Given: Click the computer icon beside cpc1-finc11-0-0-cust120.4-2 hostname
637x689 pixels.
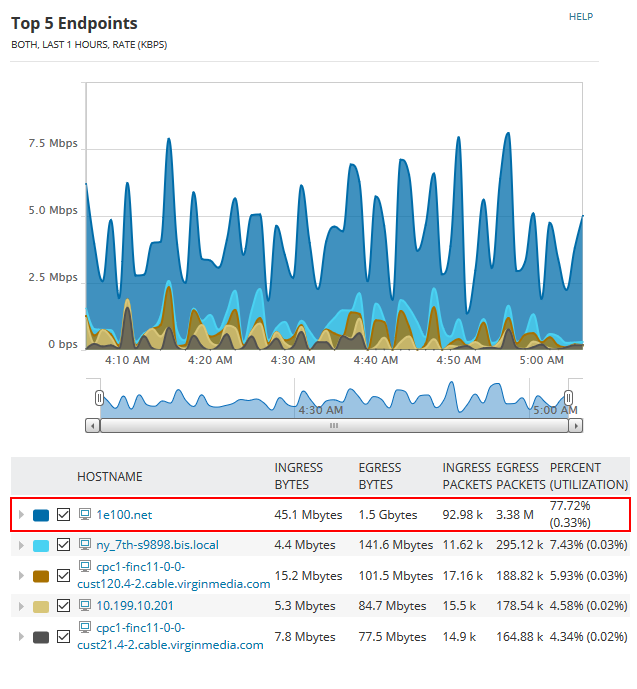Looking at the screenshot, I should pyautogui.click(x=85, y=567).
